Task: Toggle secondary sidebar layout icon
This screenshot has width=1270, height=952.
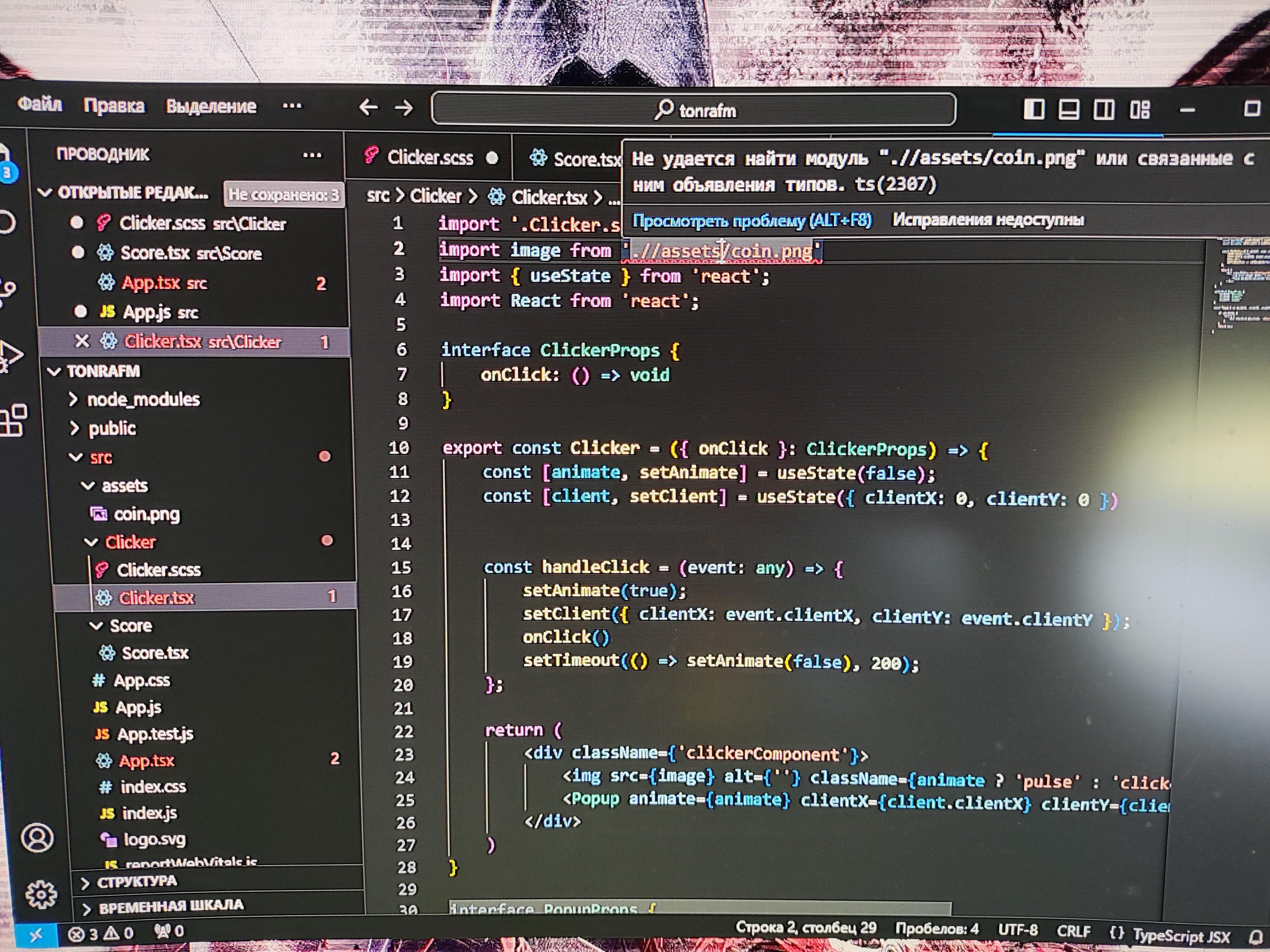Action: click(1104, 109)
